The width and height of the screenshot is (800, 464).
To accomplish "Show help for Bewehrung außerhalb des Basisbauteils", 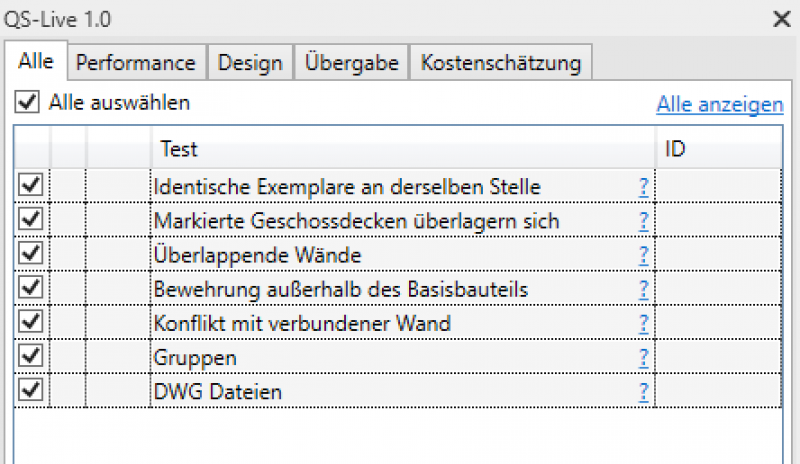I will [645, 289].
